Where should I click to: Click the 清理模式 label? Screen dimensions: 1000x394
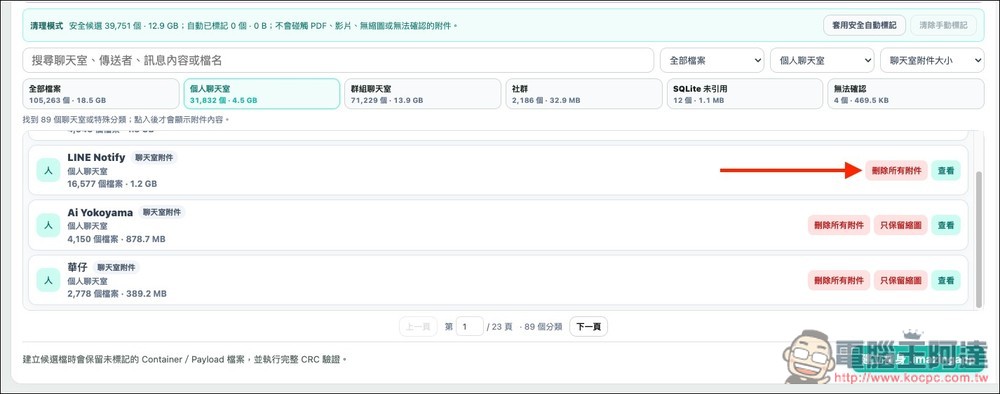[x=47, y=26]
